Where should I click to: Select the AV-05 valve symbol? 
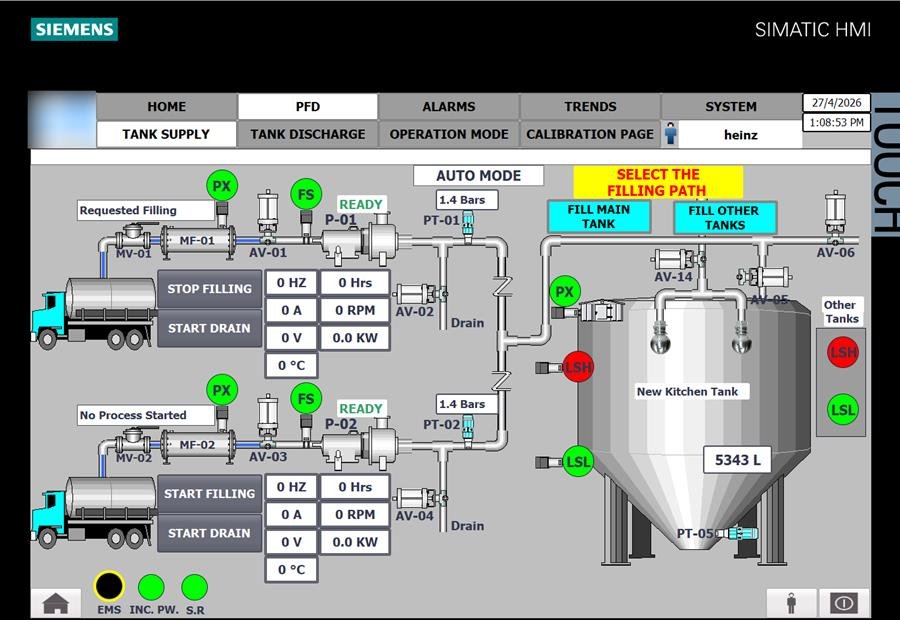coord(765,277)
